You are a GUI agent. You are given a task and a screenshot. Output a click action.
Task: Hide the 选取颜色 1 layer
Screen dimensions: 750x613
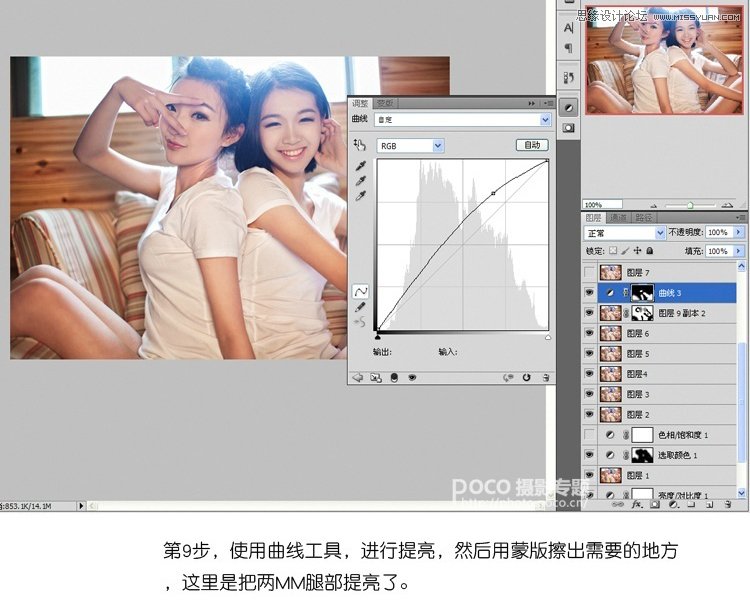coord(590,455)
